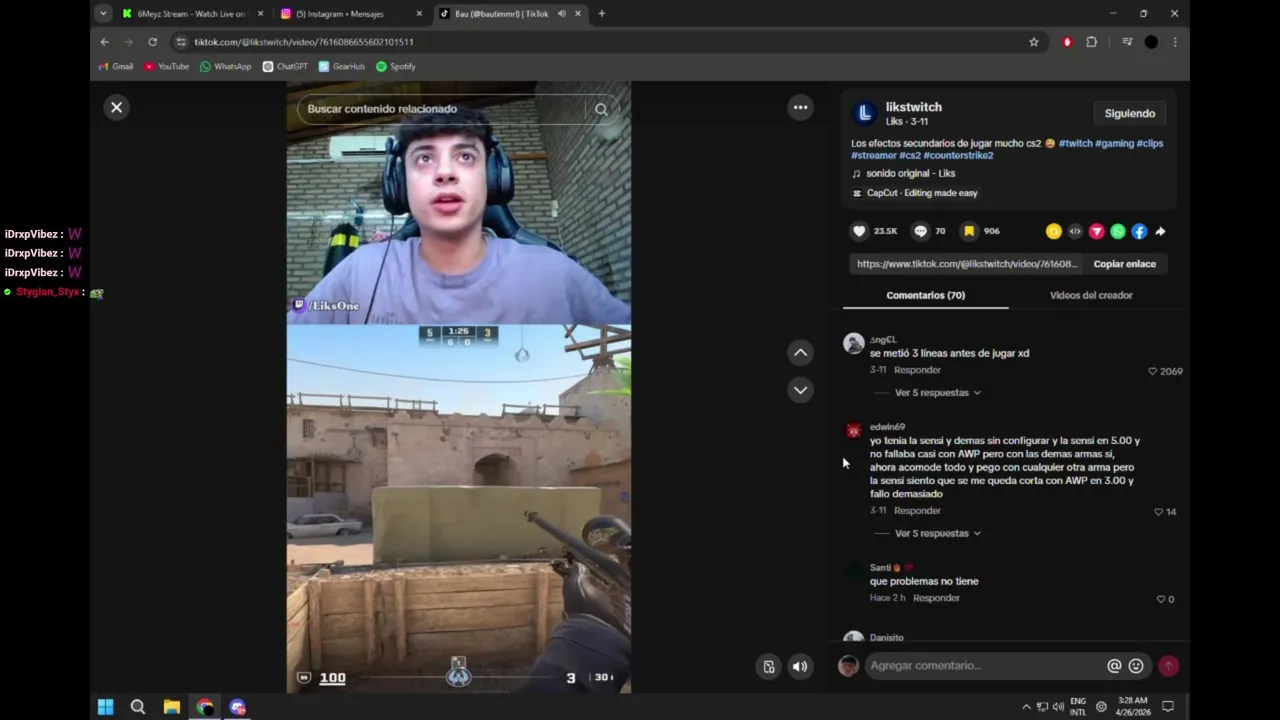The image size is (1280, 720).
Task: Open the tab search dropdown arrow
Action: click(x=103, y=14)
